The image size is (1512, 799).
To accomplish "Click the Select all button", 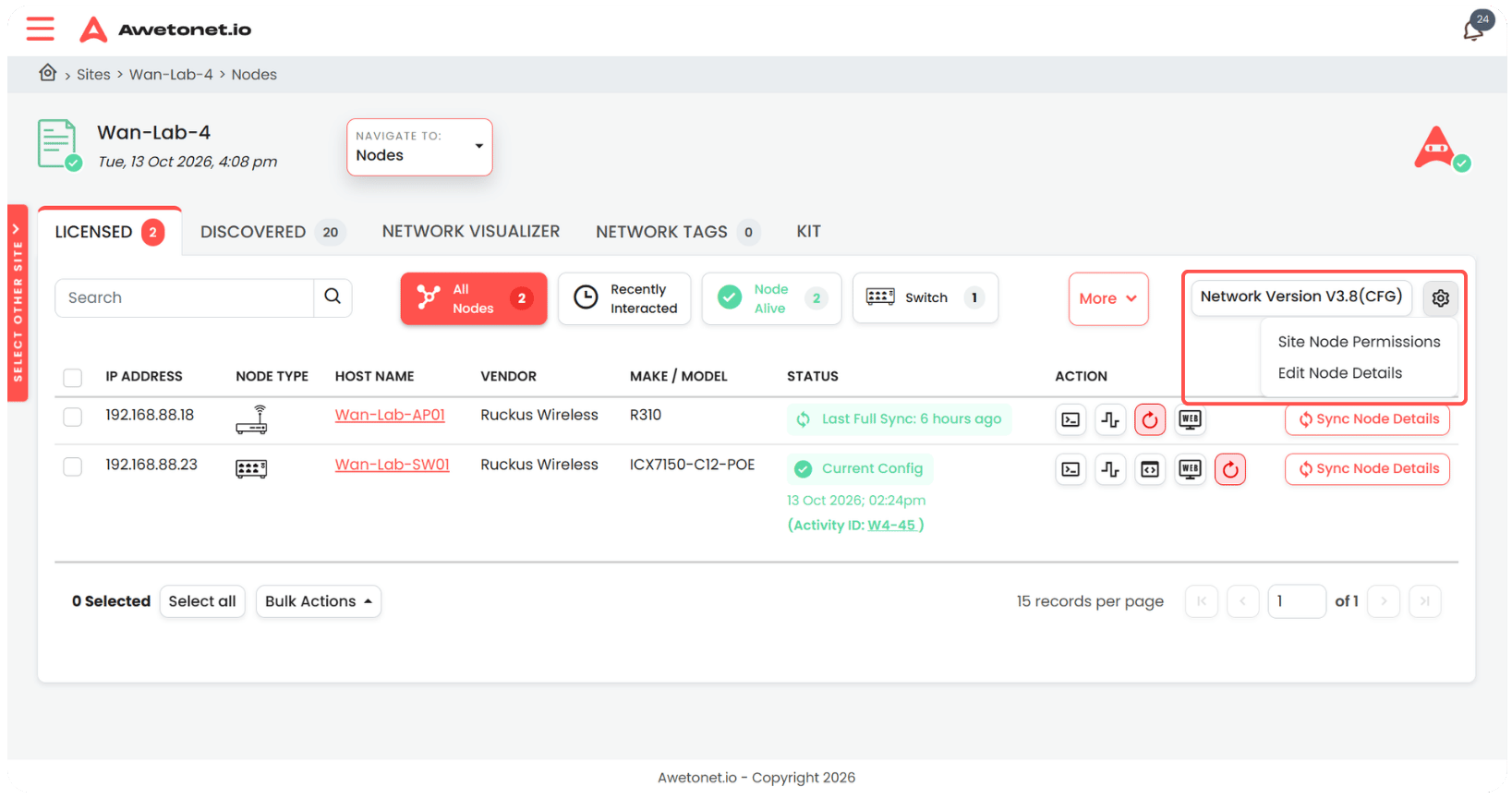I will pos(202,601).
